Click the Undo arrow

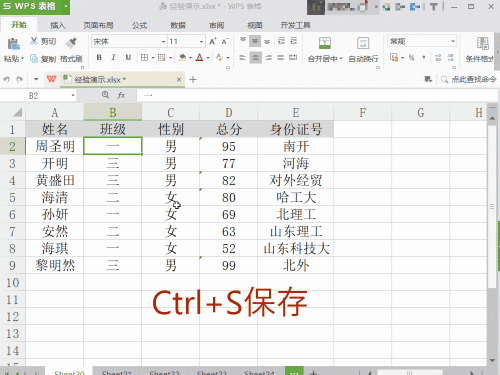(7, 79)
